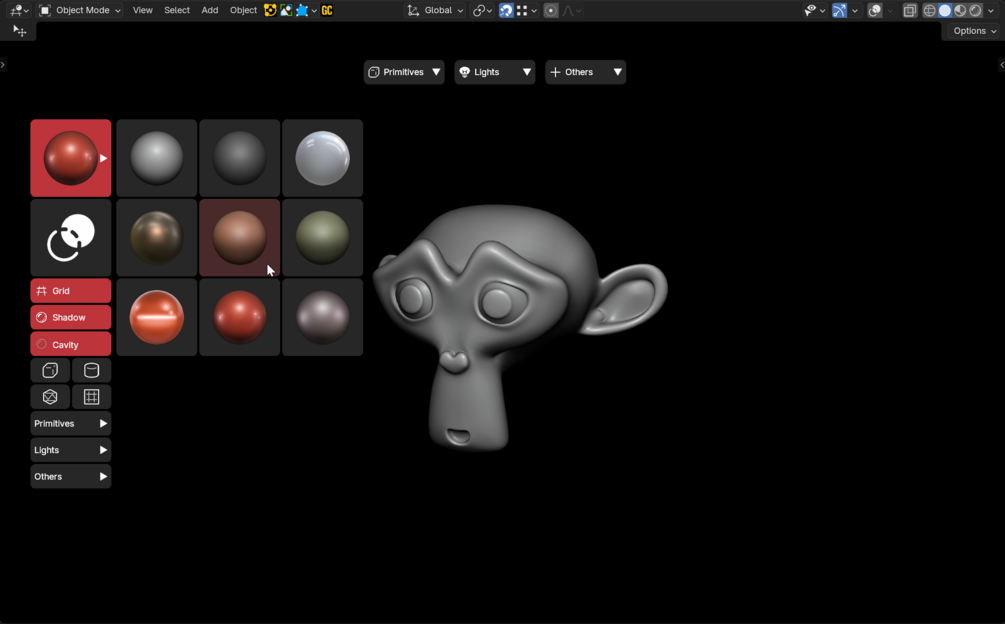Expand the Primitives submenu in left panel

coord(71,423)
